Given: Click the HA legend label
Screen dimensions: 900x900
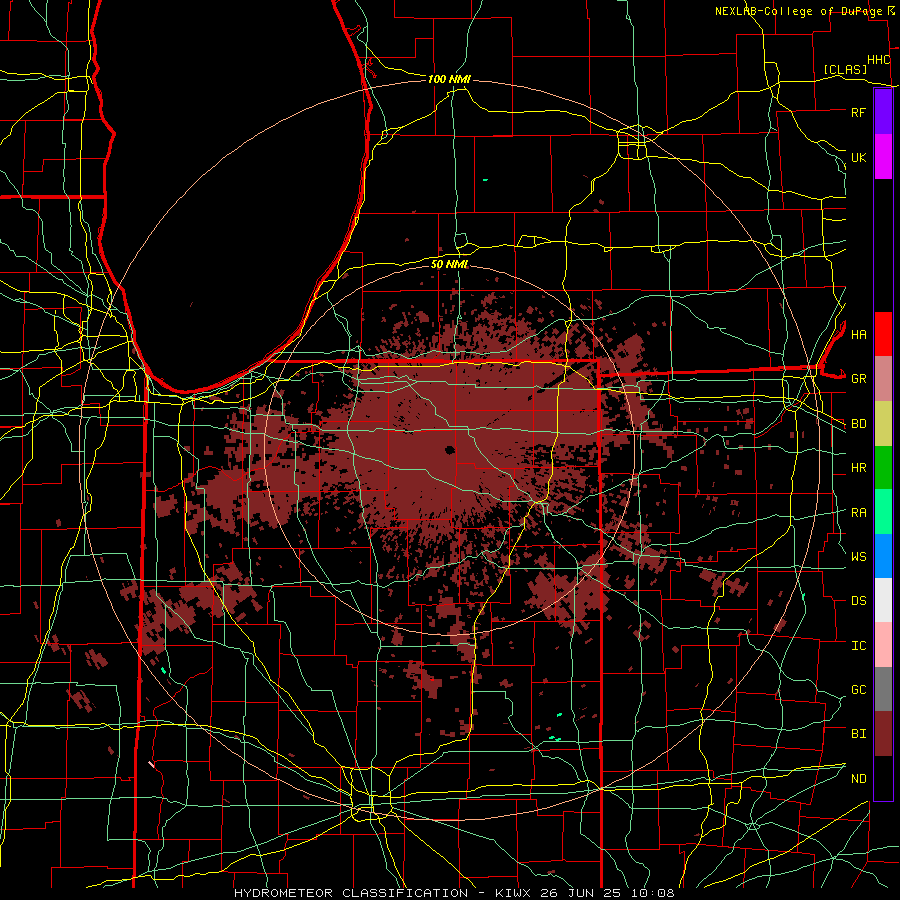Looking at the screenshot, I should [x=858, y=335].
